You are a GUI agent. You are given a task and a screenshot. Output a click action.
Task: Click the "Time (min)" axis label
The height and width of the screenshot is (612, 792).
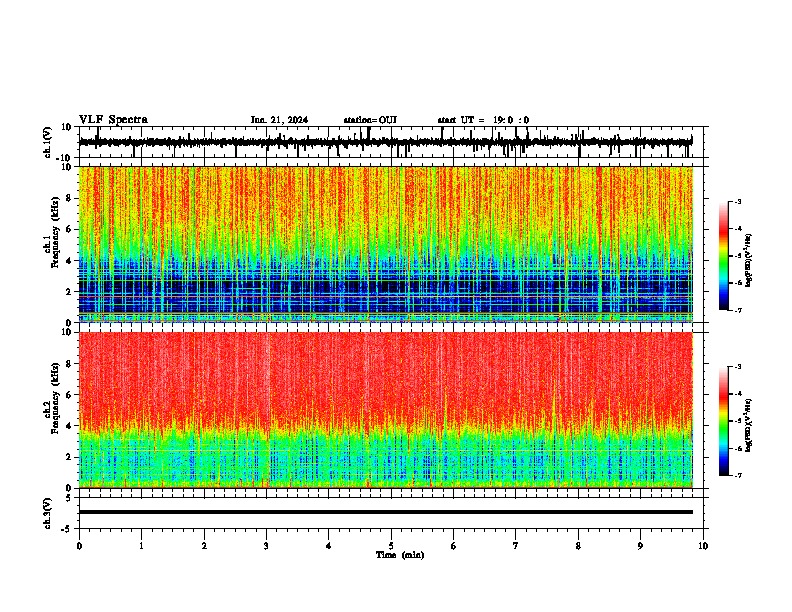pyautogui.click(x=400, y=555)
